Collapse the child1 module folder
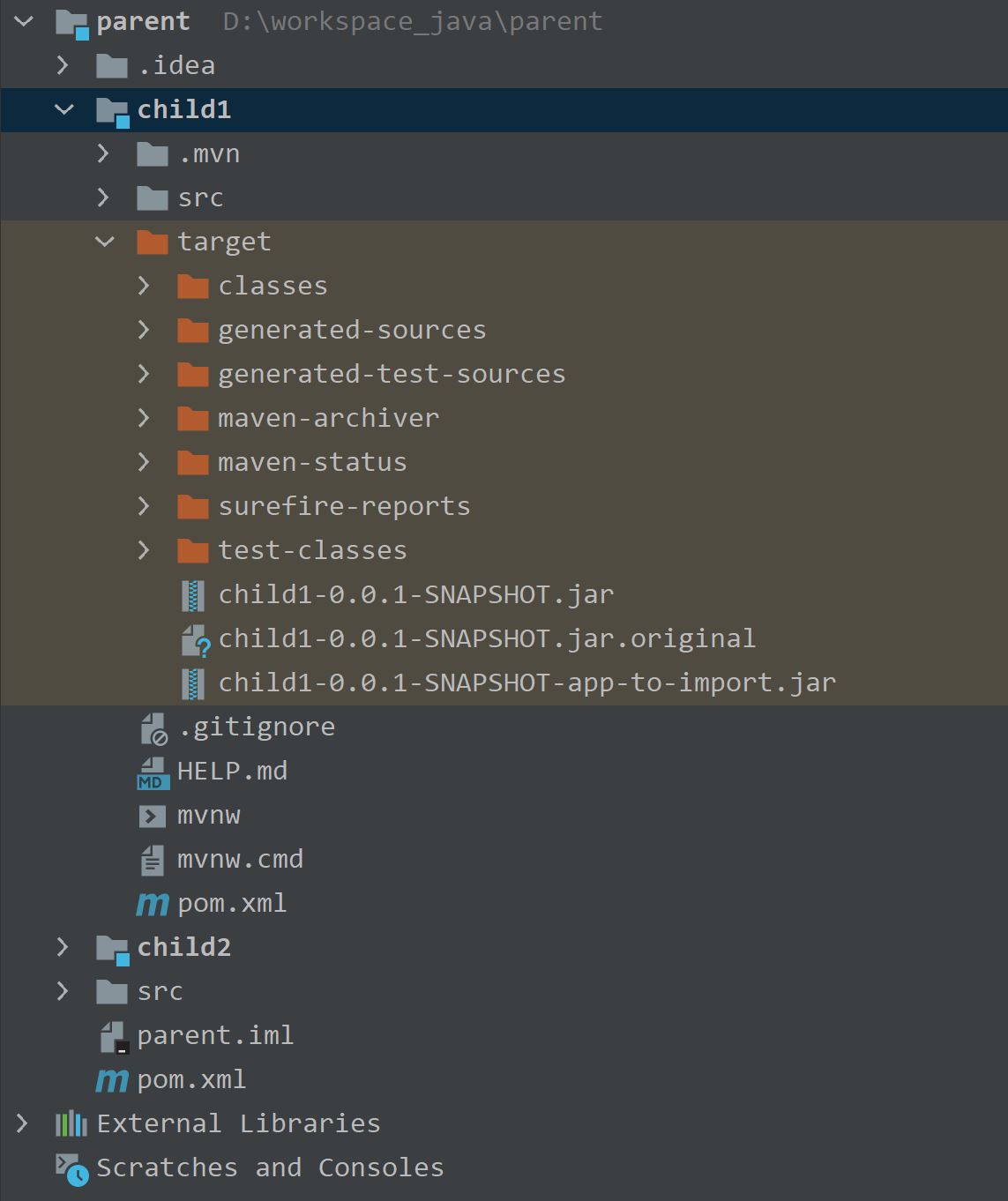The width and height of the screenshot is (1008, 1201). tap(64, 110)
